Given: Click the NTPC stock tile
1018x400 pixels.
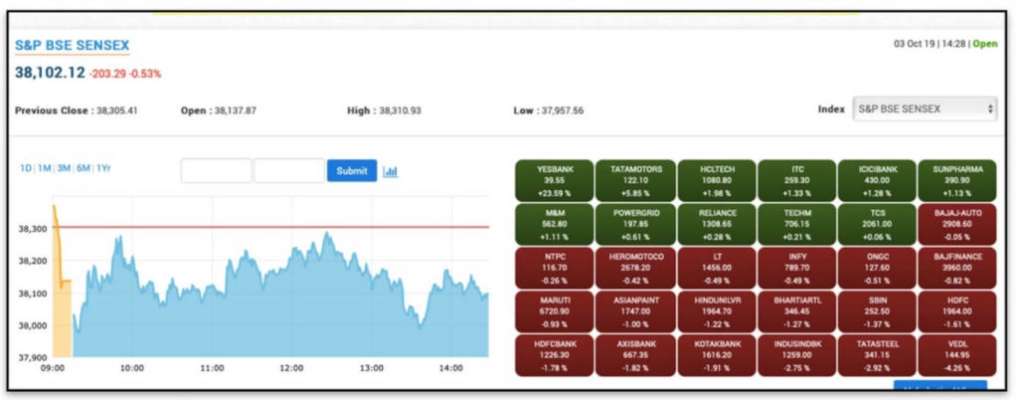Looking at the screenshot, I should pos(555,268).
